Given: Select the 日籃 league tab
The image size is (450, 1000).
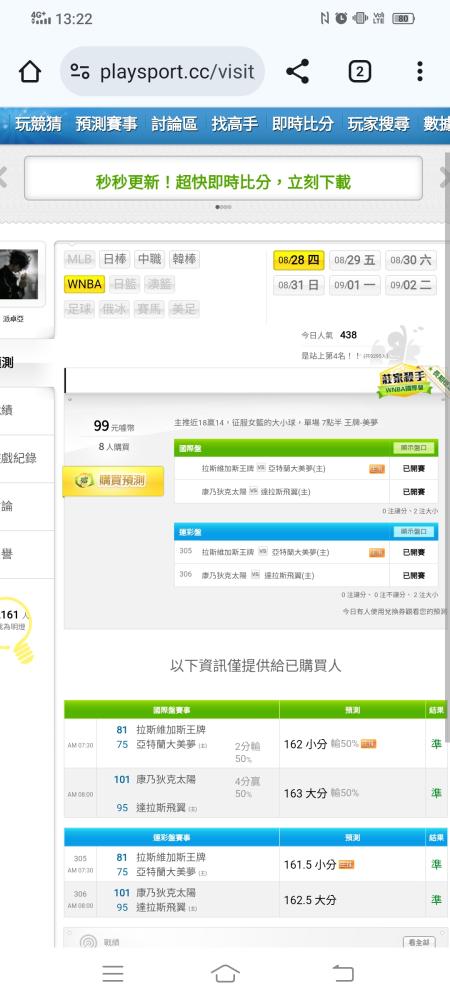Looking at the screenshot, I should tap(124, 284).
